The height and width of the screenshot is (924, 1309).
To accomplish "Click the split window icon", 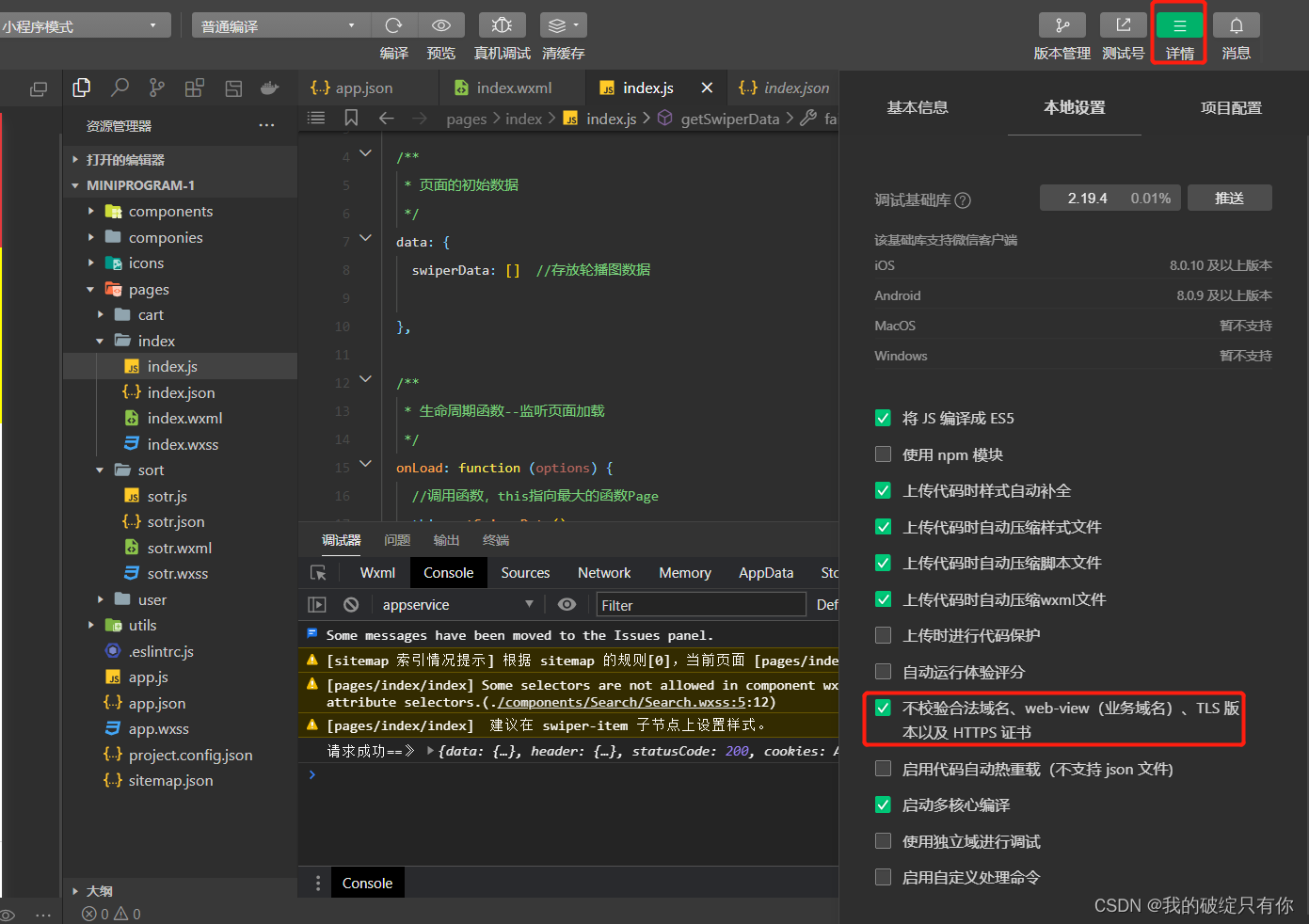I will (39, 89).
